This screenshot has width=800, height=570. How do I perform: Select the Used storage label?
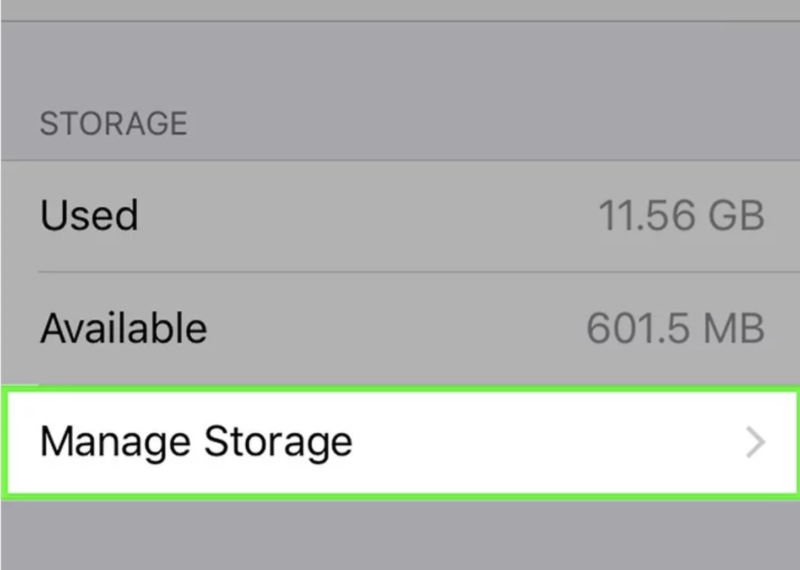point(89,215)
